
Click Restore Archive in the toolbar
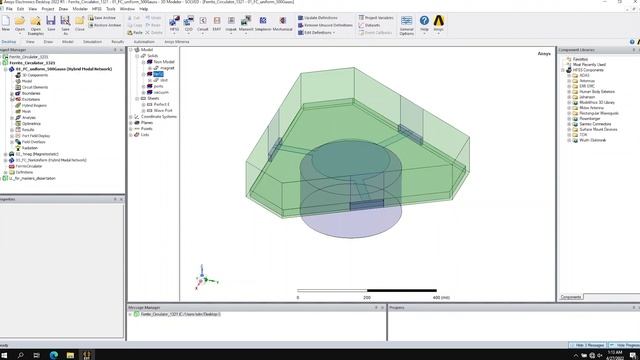coord(105,25)
